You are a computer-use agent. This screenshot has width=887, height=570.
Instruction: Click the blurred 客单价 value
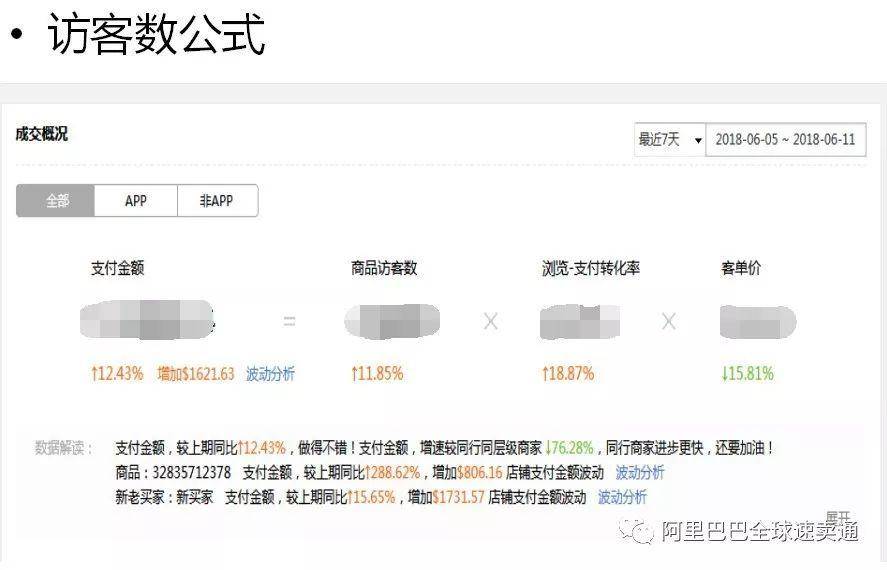758,322
